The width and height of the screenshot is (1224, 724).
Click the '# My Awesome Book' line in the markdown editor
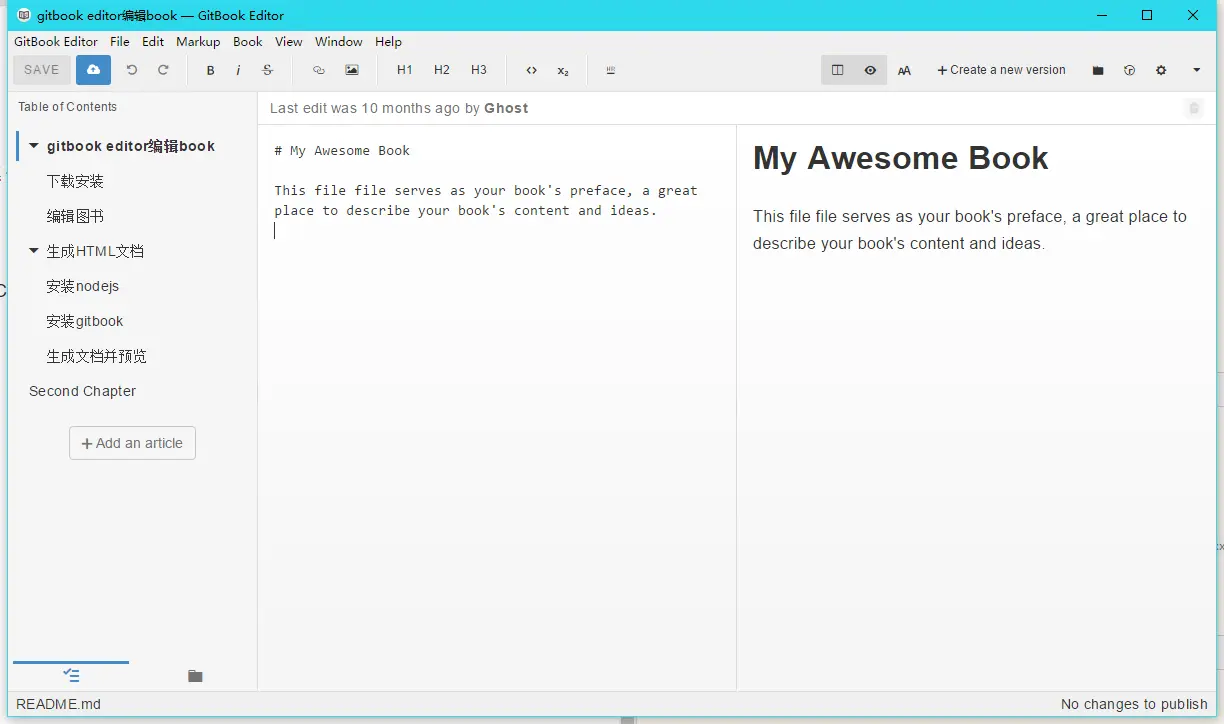(342, 151)
